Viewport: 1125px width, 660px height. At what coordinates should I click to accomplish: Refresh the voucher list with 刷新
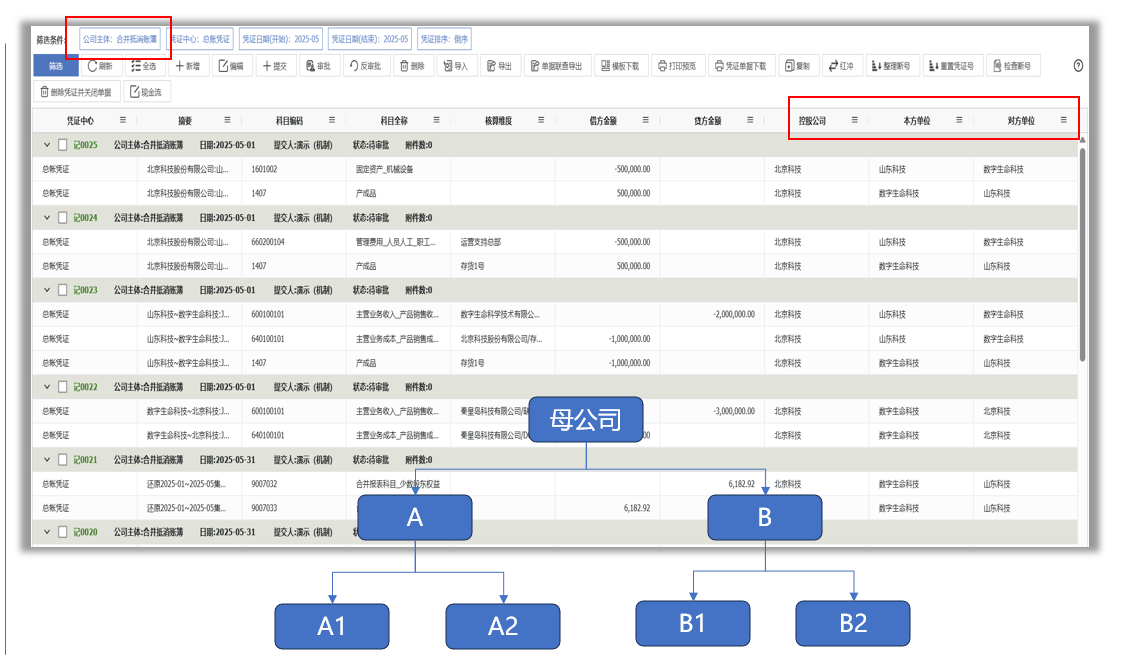coord(100,66)
